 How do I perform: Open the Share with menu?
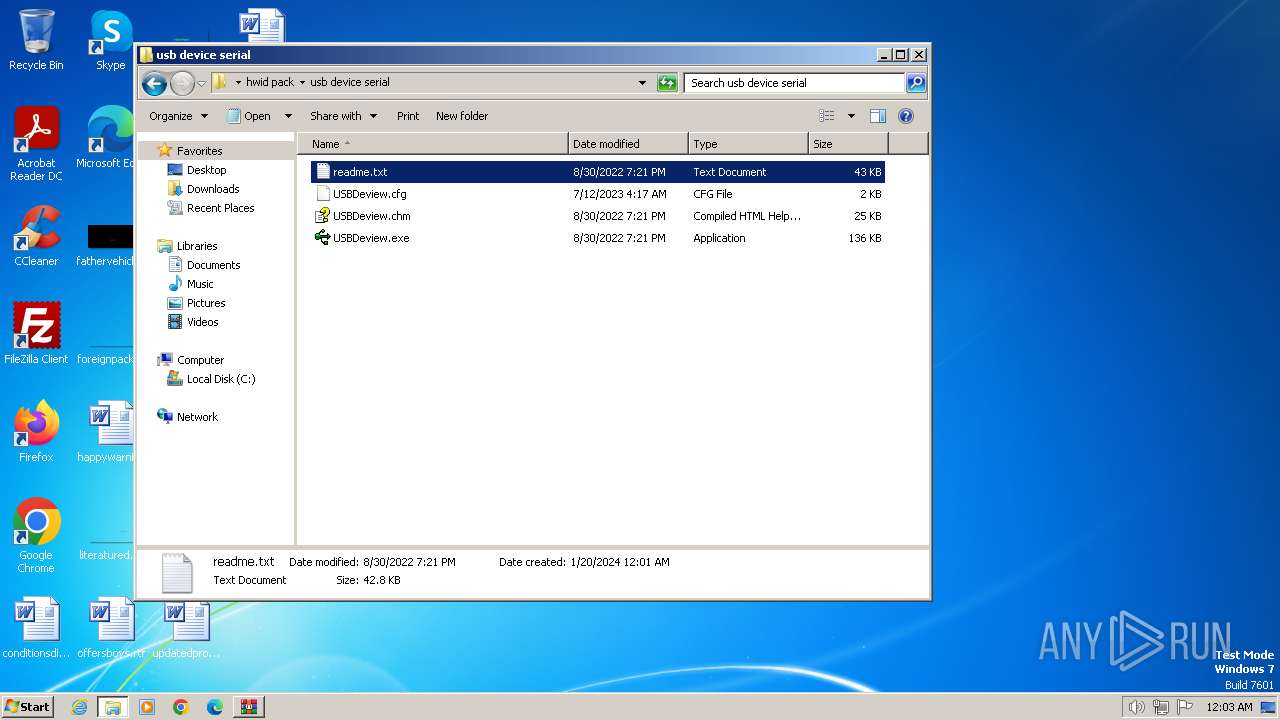click(343, 116)
